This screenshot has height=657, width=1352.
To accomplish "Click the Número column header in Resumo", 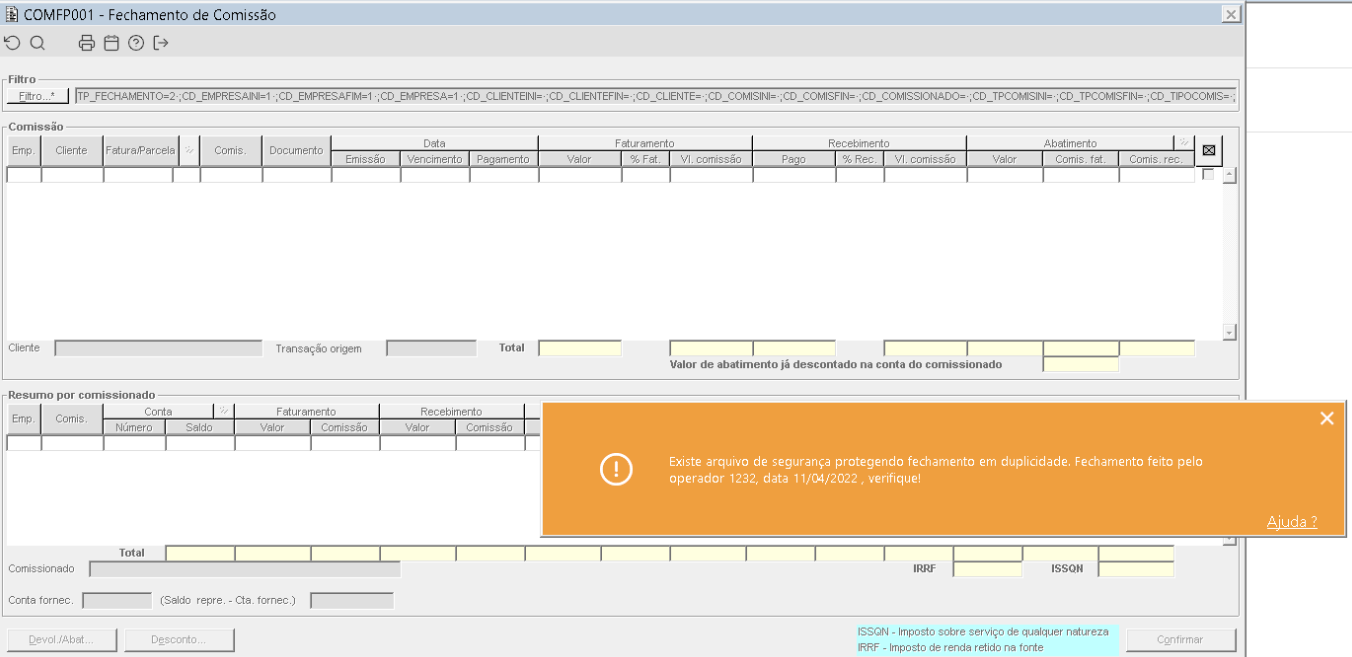I will pyautogui.click(x=134, y=427).
